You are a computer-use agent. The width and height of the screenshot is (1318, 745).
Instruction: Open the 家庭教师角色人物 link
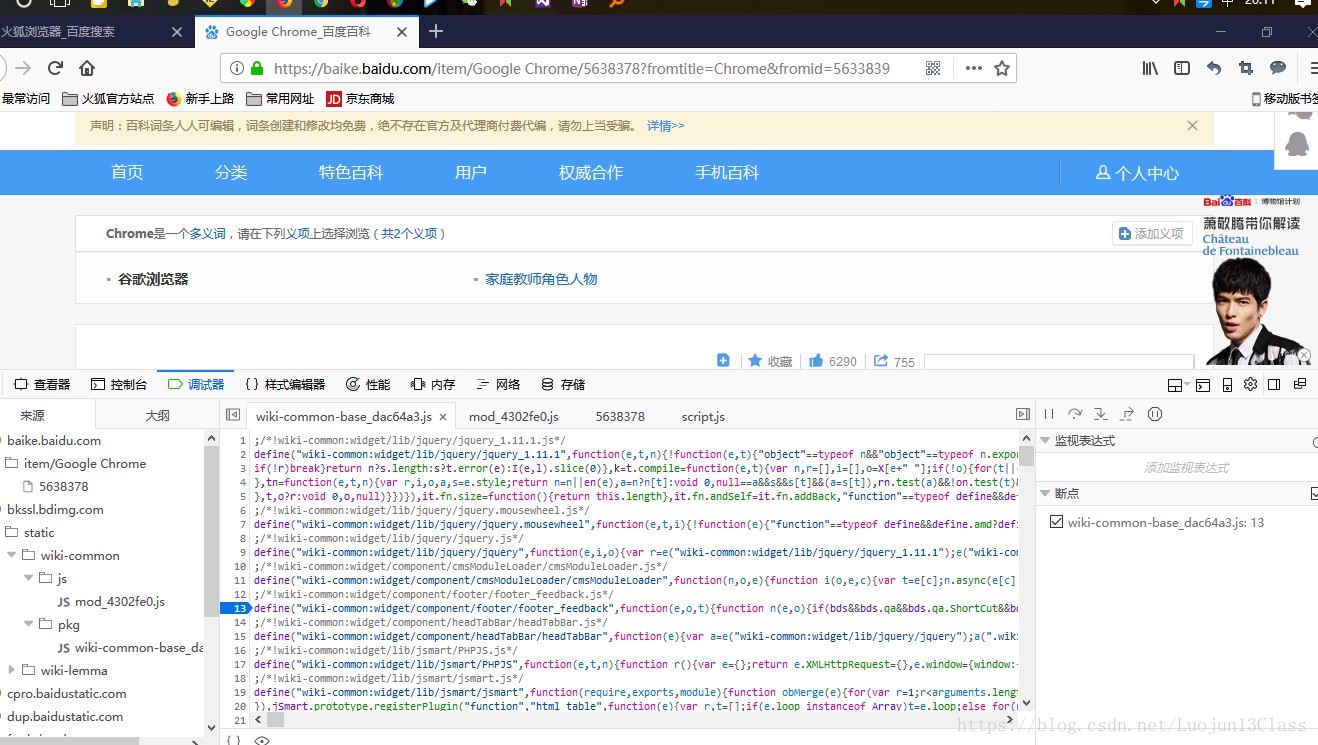tap(540, 279)
